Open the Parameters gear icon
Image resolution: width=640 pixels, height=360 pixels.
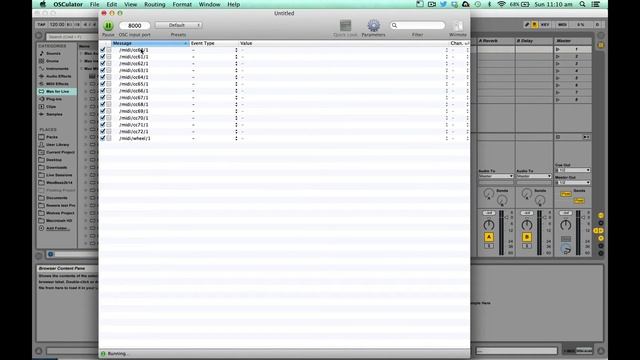tap(373, 26)
